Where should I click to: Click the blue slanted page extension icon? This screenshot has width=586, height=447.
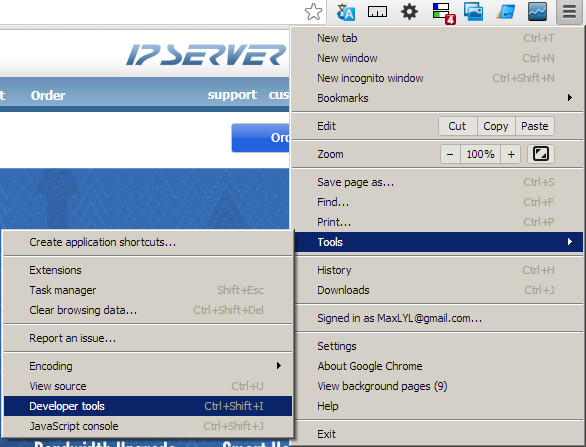tap(505, 12)
